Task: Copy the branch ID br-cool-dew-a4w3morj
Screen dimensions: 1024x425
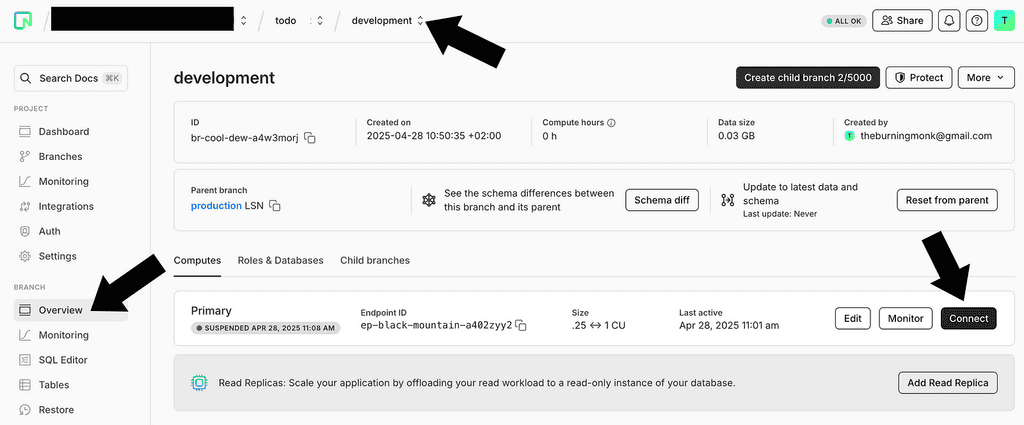Action: (x=310, y=137)
